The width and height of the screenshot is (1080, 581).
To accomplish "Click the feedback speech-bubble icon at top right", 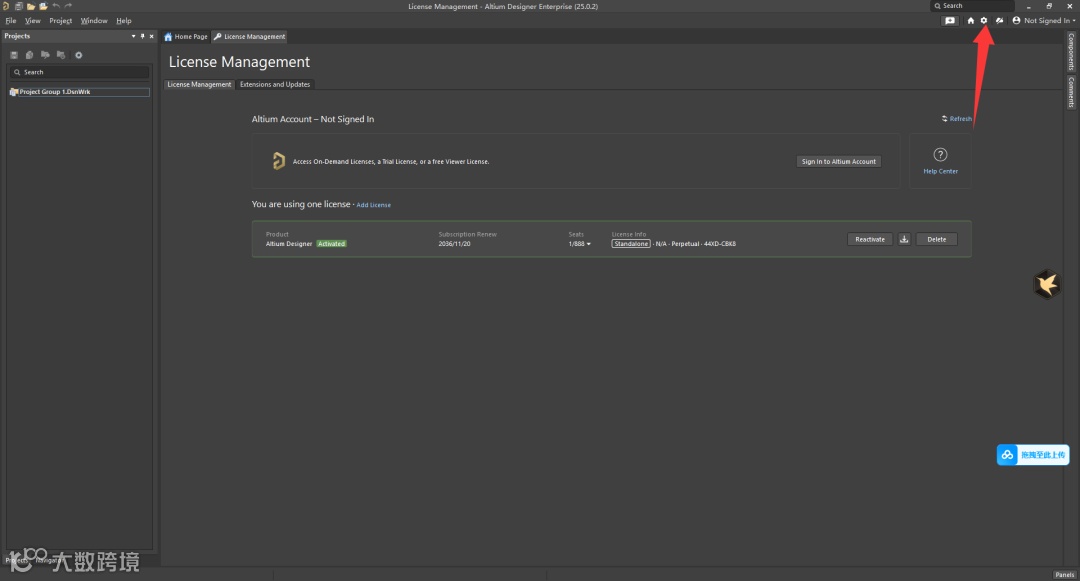I will coord(950,21).
